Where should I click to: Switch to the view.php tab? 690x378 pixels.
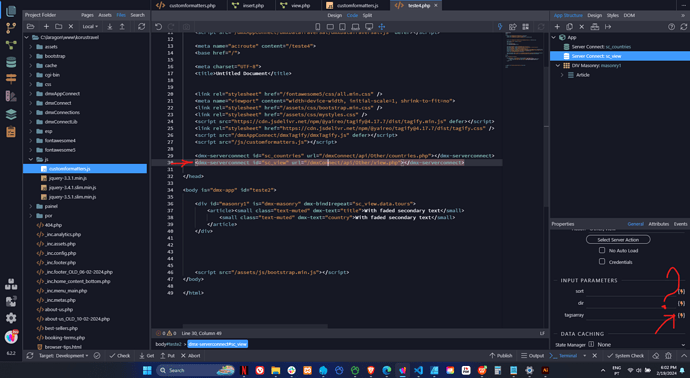[296, 5]
